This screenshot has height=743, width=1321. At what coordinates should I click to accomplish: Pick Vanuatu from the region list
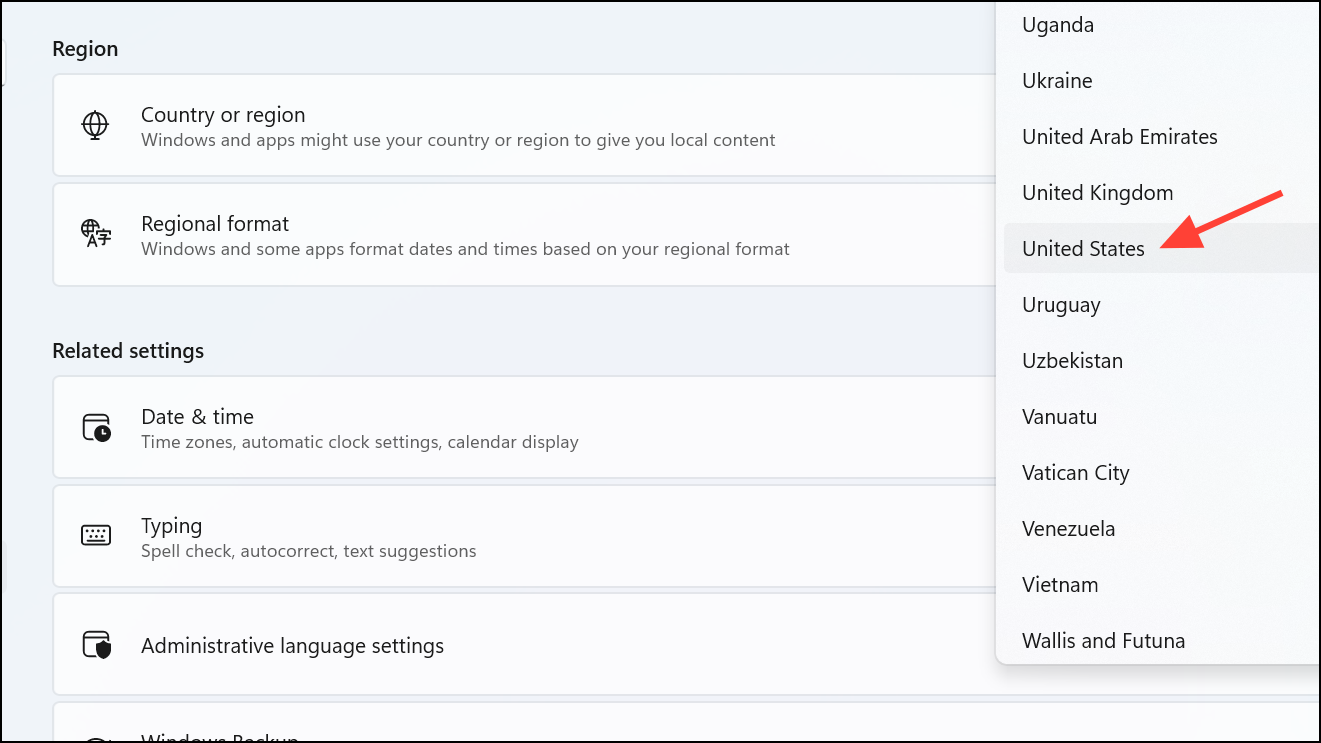pyautogui.click(x=1059, y=417)
